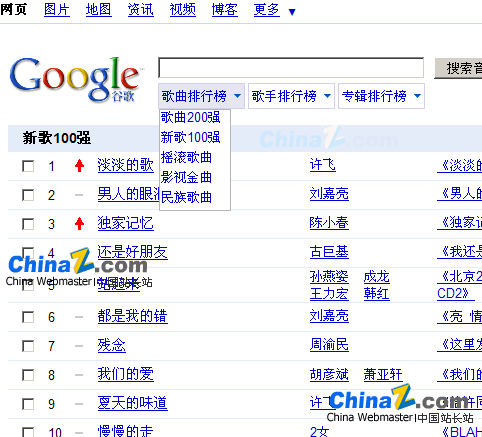
Task: Select 摇滚歌曲 from the open menu
Action: pyautogui.click(x=186, y=157)
